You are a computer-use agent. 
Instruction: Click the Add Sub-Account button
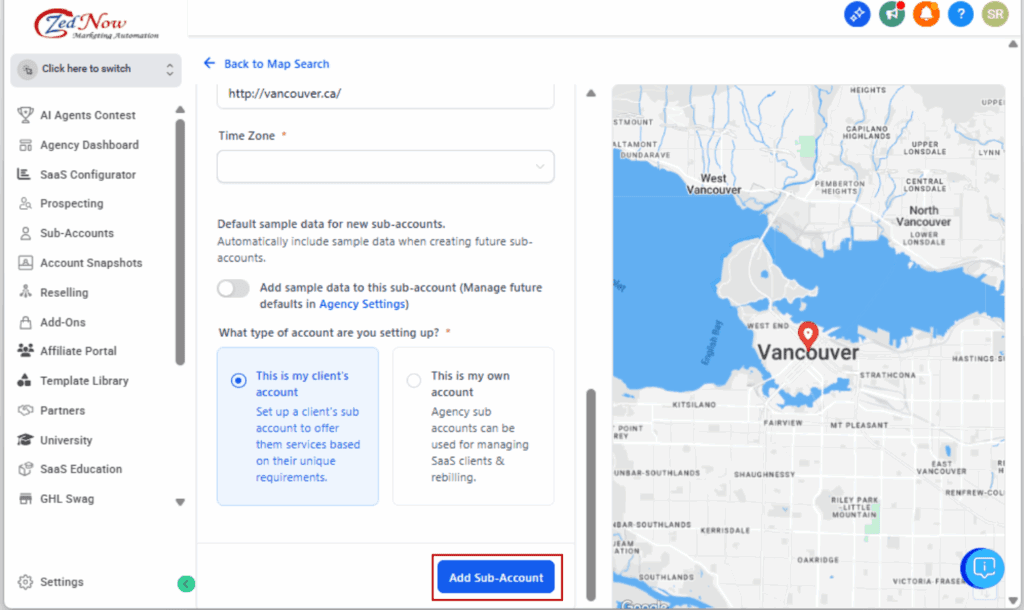496,577
